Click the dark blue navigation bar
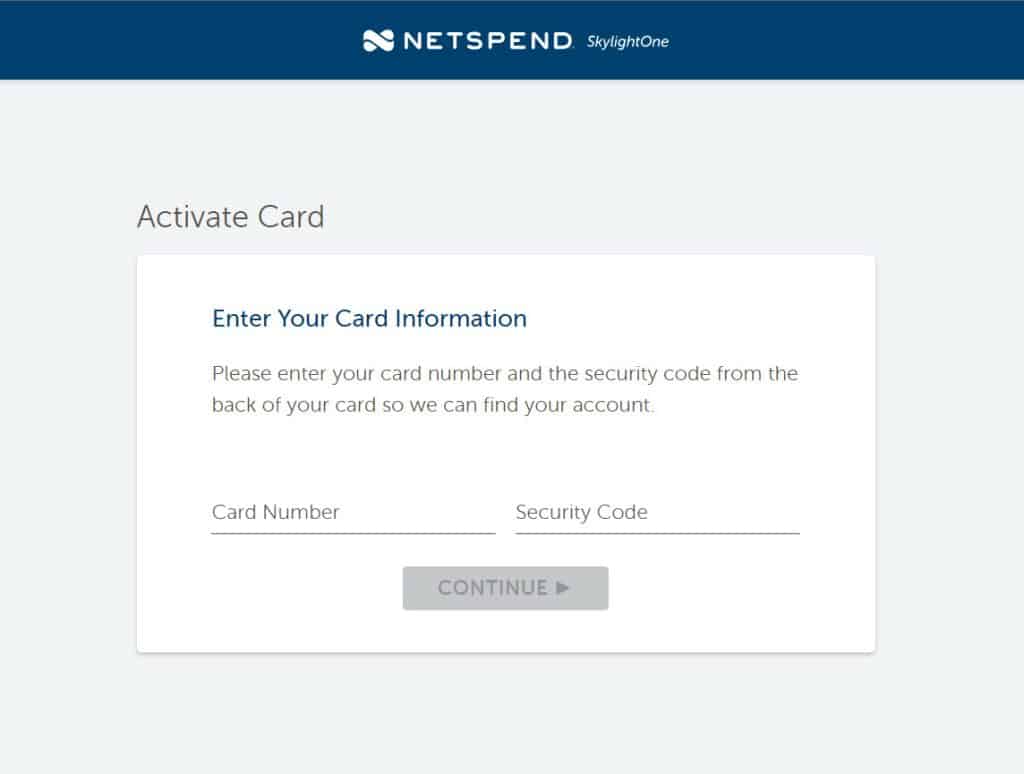Image resolution: width=1024 pixels, height=774 pixels. tap(150, 40)
